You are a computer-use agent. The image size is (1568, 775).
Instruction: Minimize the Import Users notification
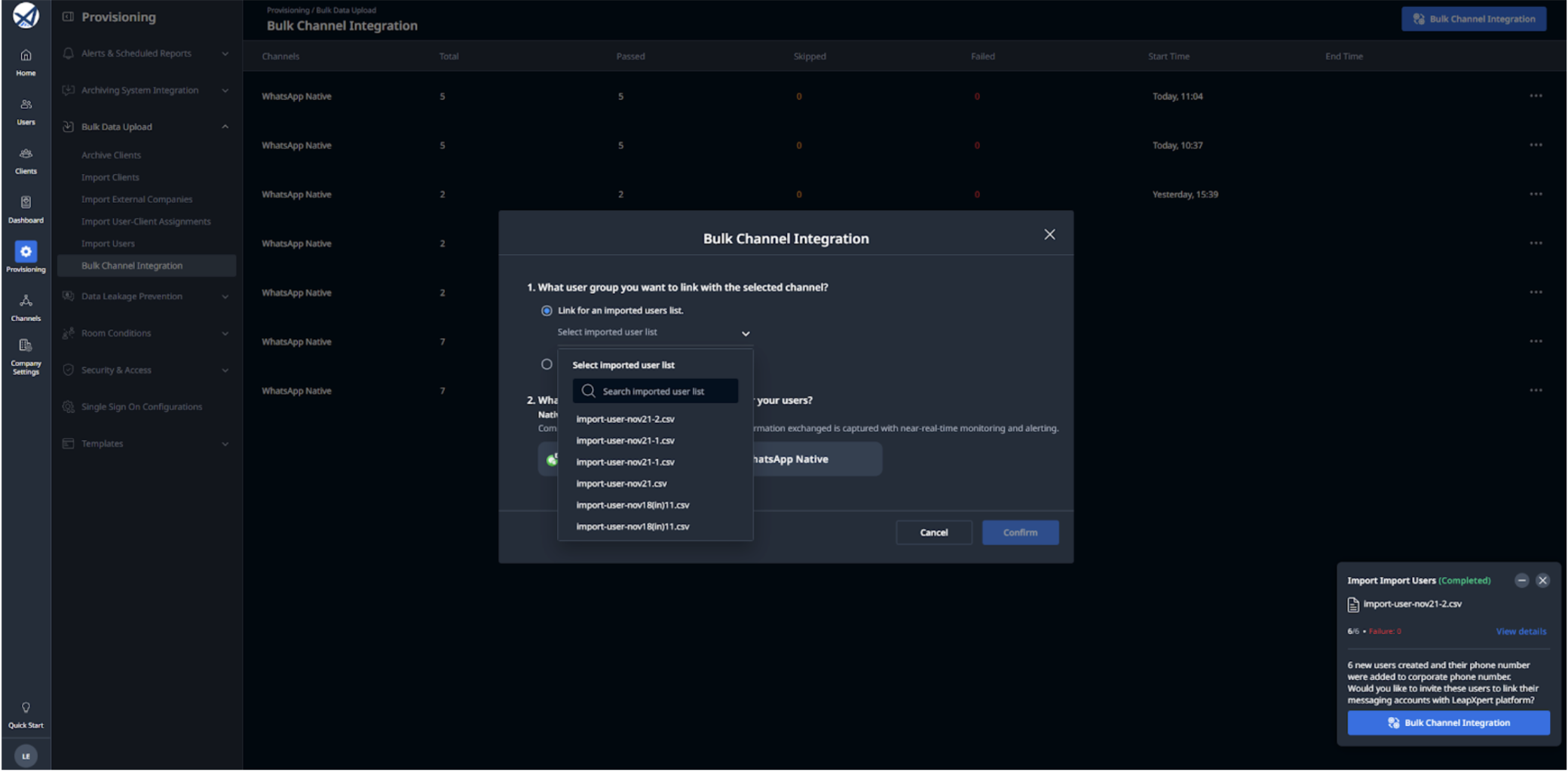(1521, 580)
